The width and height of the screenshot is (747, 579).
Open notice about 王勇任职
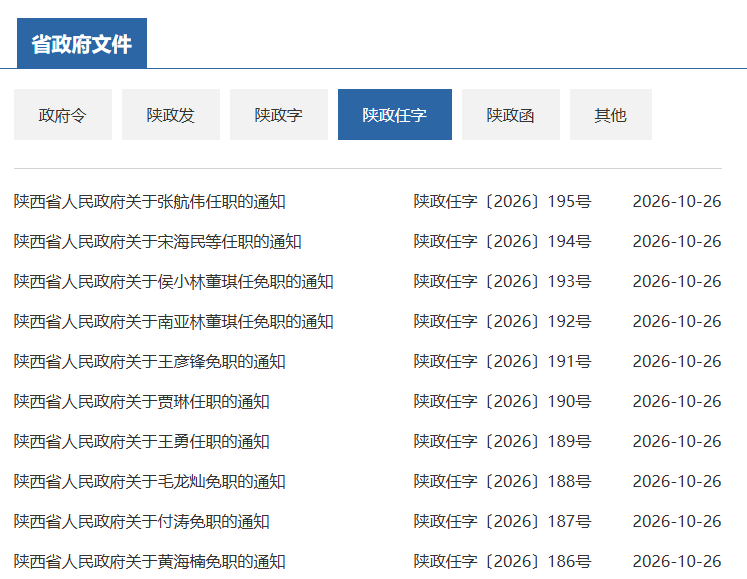141,442
